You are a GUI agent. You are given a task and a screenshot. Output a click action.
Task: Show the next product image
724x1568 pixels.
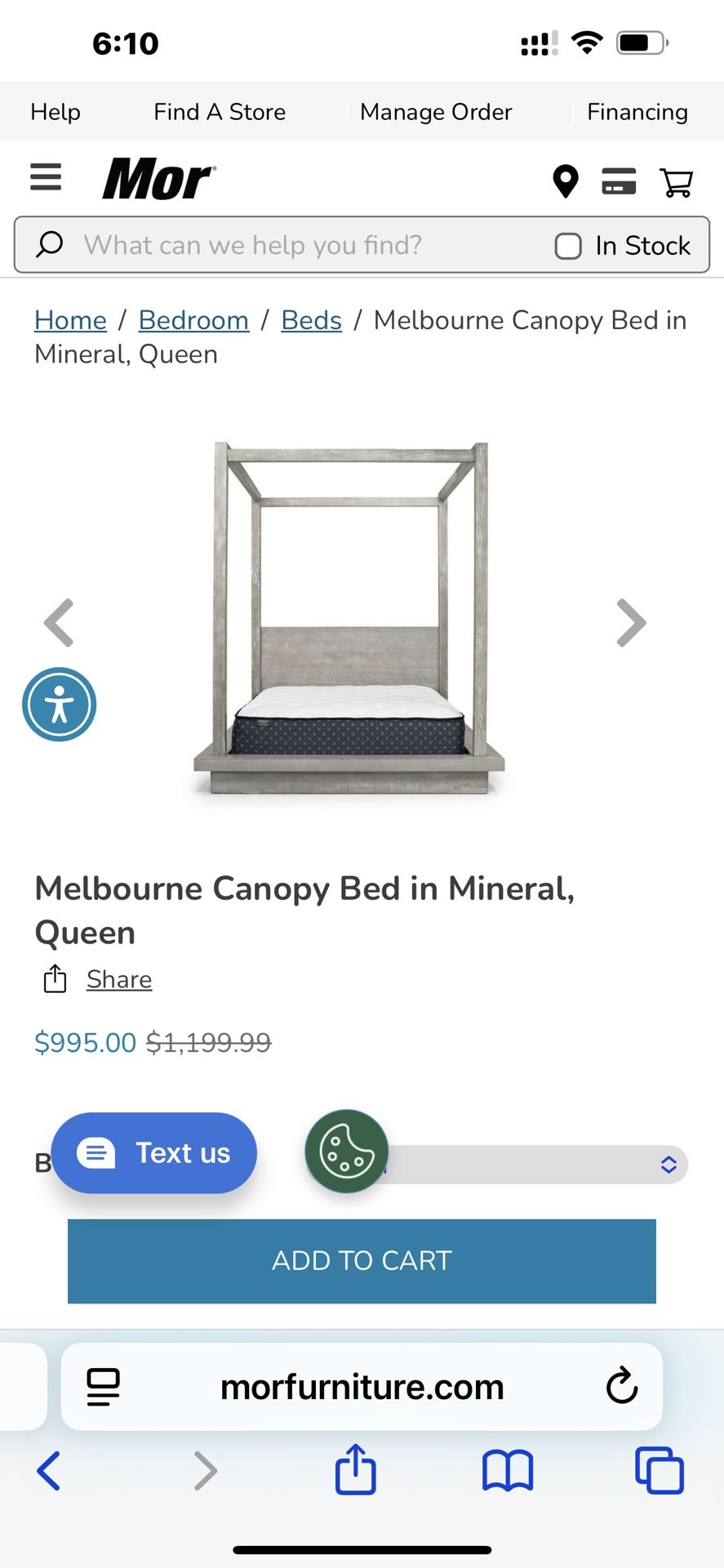[631, 622]
